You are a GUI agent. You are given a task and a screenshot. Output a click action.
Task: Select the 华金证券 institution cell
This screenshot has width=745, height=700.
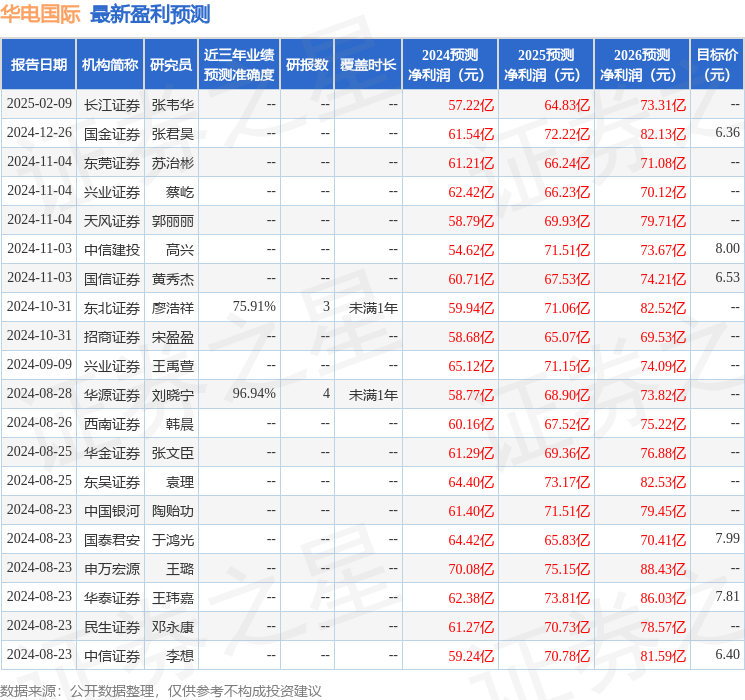112,453
